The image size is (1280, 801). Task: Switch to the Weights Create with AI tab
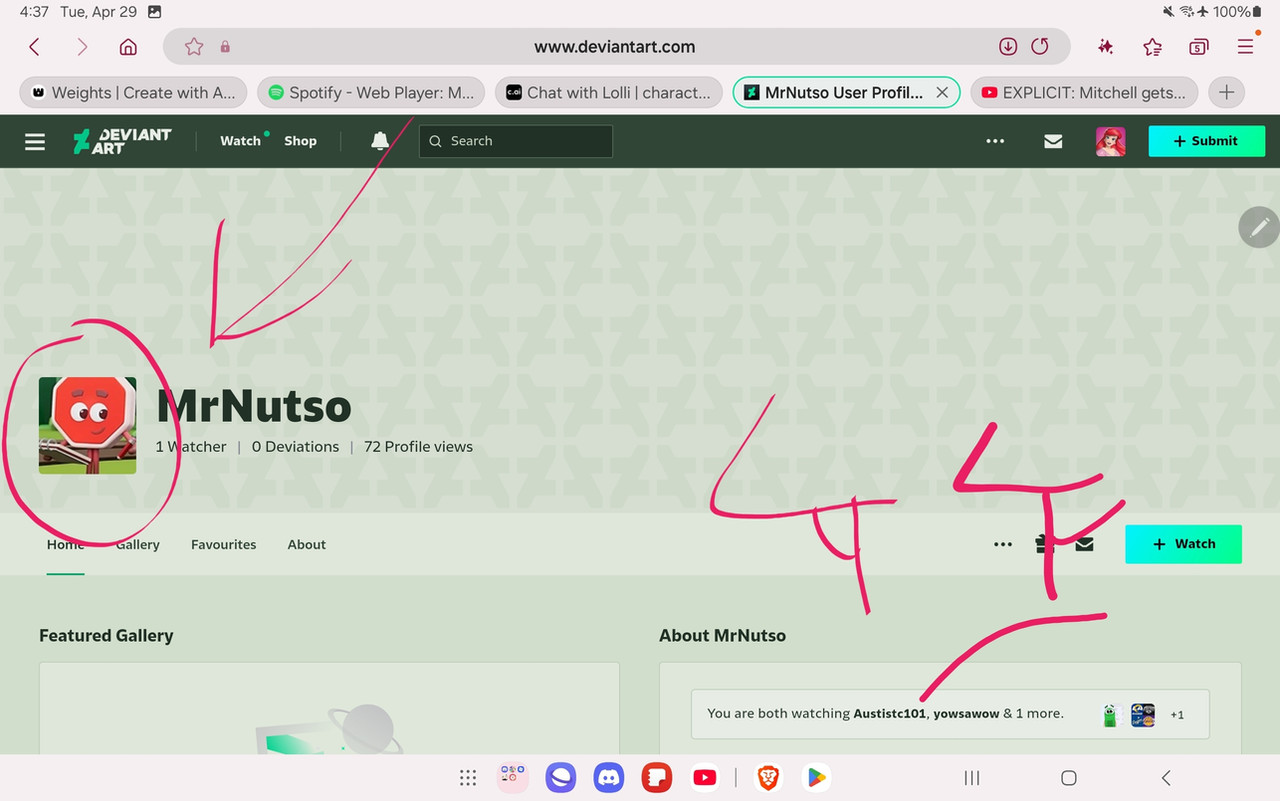pos(133,92)
